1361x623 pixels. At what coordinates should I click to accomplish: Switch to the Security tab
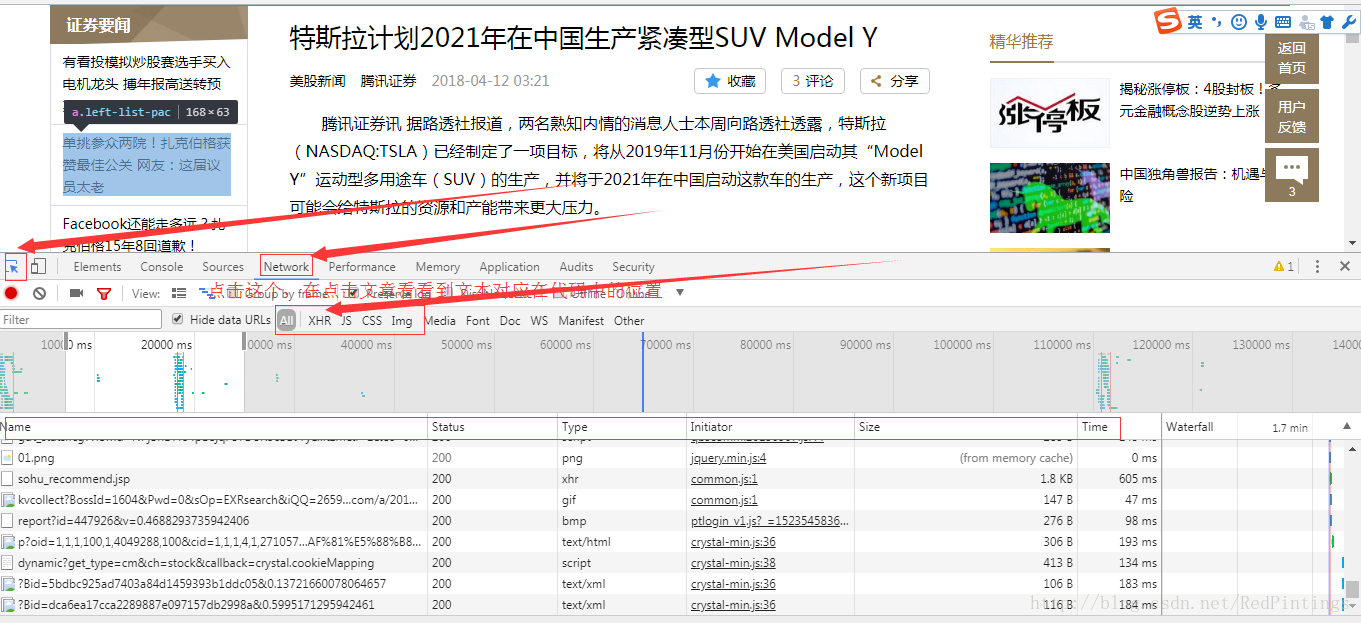tap(633, 267)
